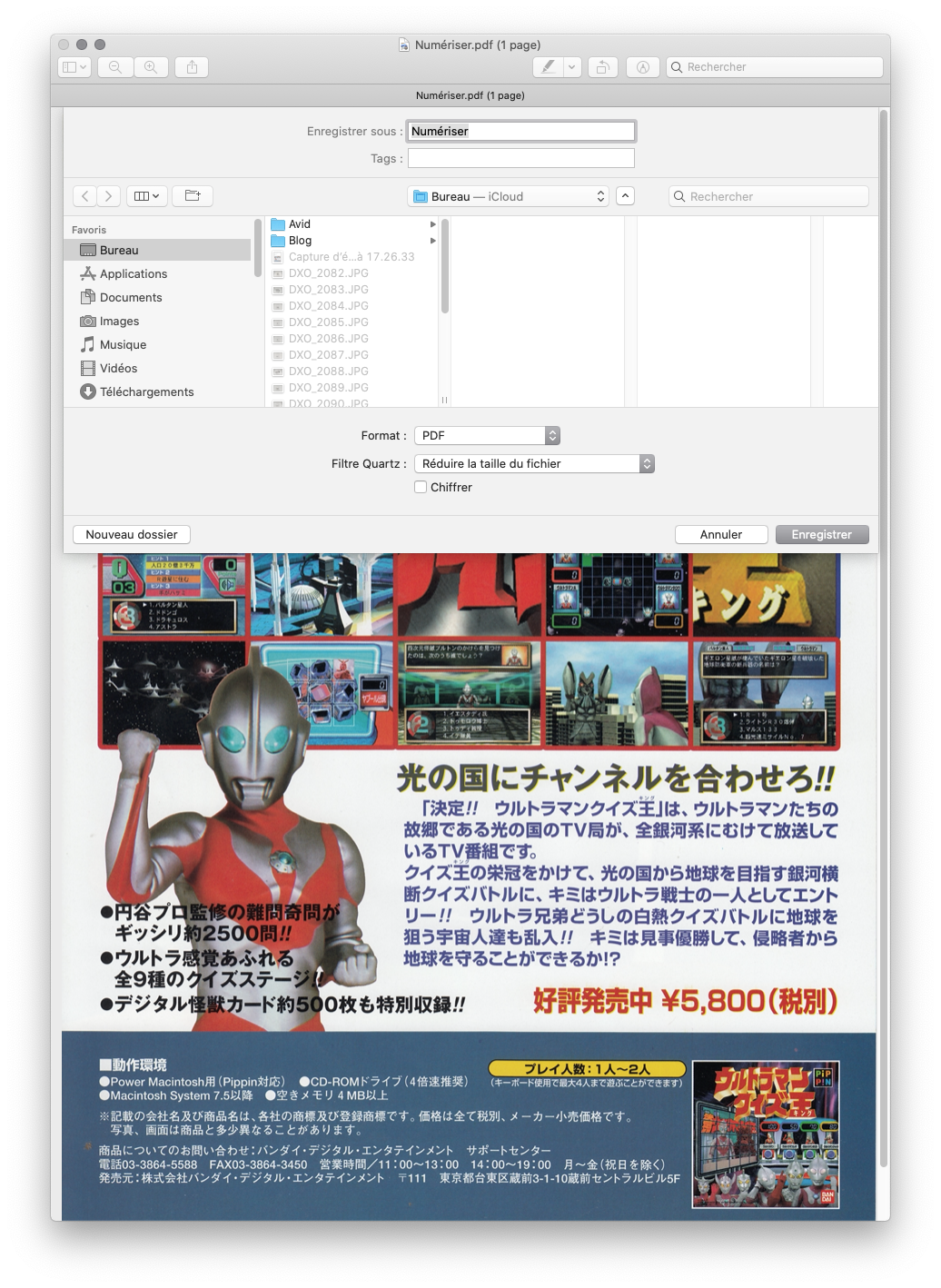Image resolution: width=941 pixels, height=1288 pixels.
Task: Click the column resize handle of file list
Action: tap(444, 400)
